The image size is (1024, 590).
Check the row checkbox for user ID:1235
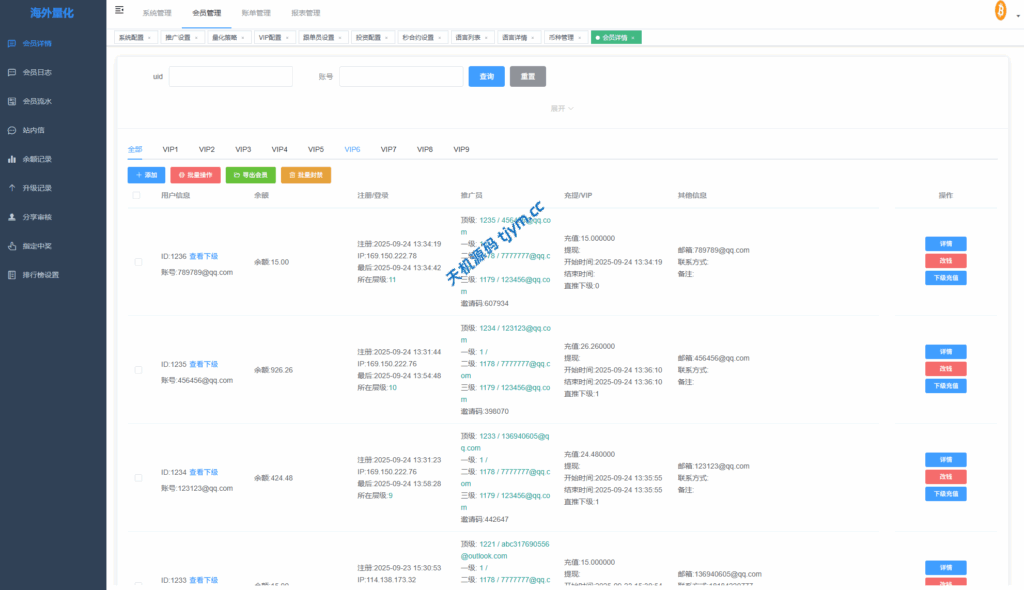(x=137, y=369)
